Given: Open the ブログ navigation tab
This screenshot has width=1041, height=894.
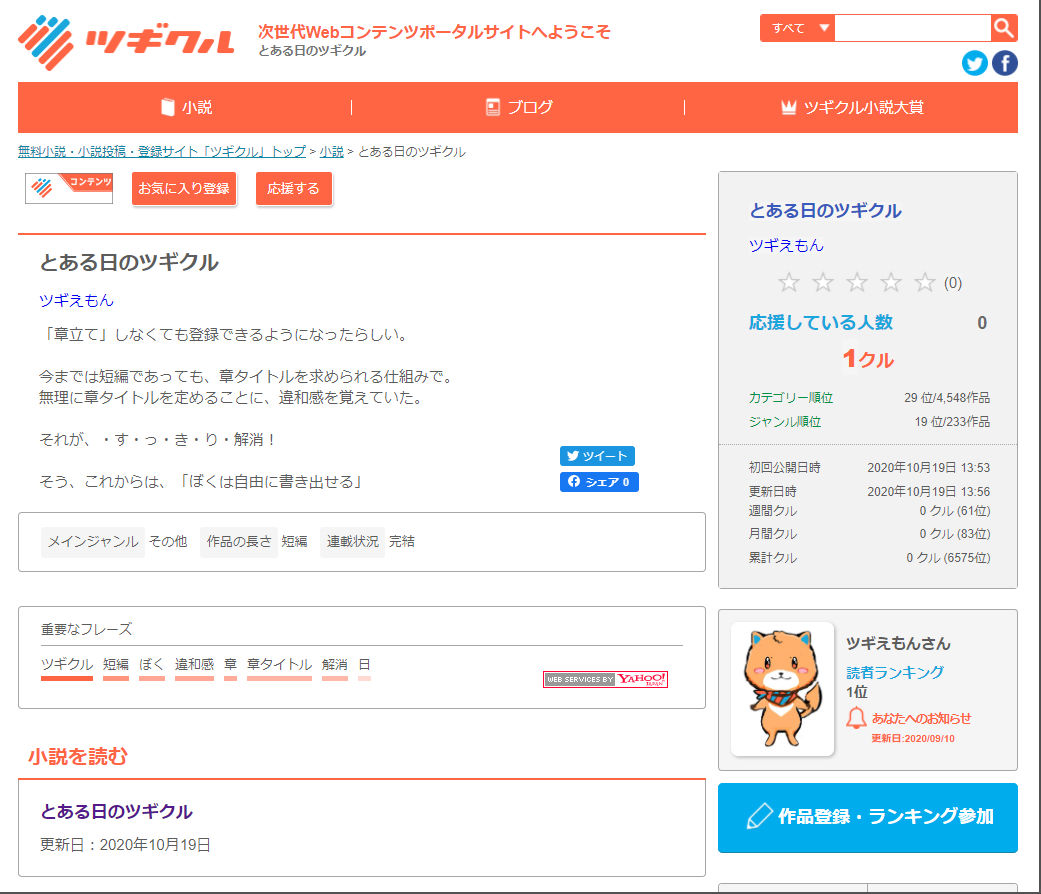Looking at the screenshot, I should (x=518, y=107).
